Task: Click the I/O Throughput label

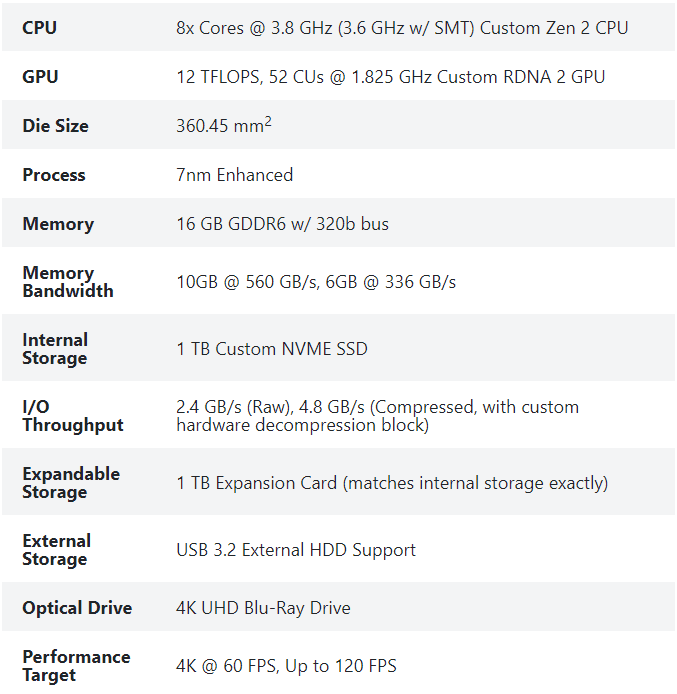Action: click(x=73, y=416)
